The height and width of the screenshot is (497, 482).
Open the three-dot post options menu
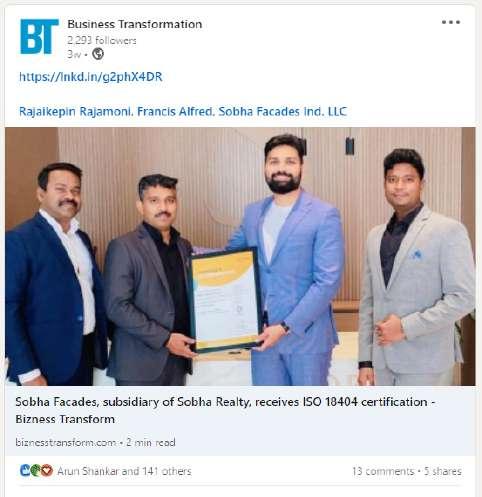(451, 22)
